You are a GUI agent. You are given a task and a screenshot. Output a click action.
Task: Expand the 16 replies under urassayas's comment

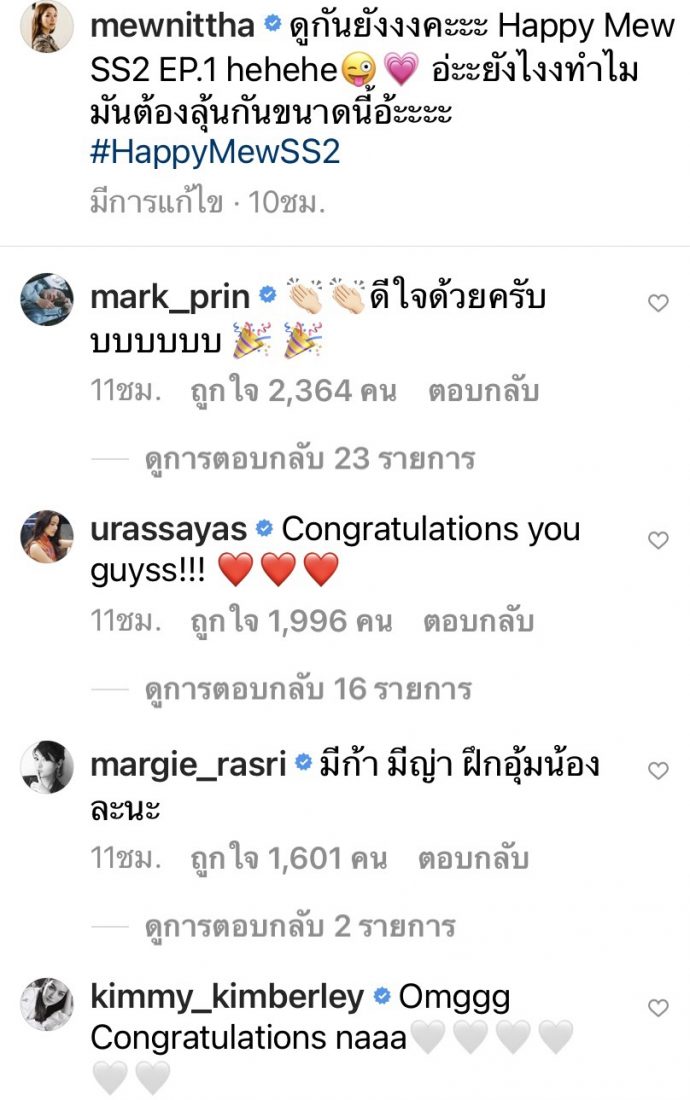[x=307, y=689]
